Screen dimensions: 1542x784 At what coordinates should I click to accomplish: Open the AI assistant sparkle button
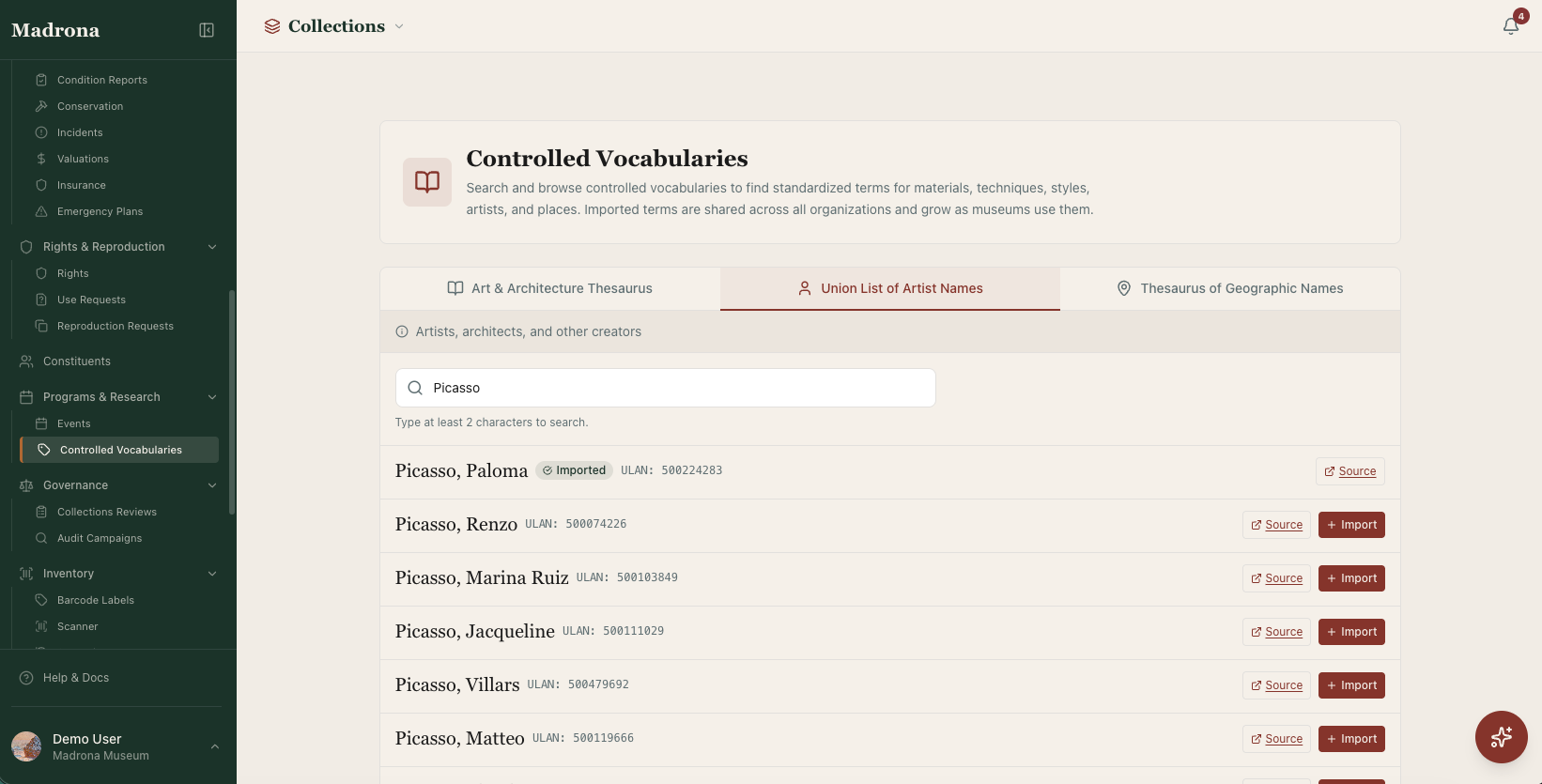(1501, 737)
